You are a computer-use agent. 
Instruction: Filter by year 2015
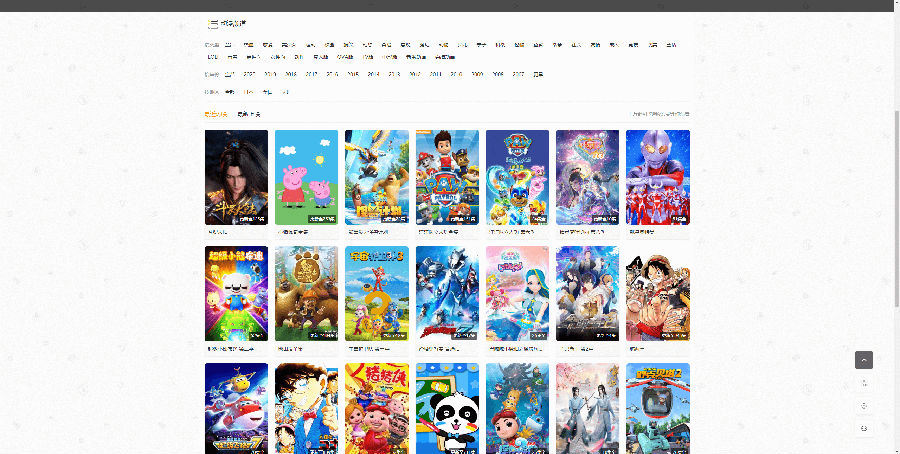(x=353, y=74)
